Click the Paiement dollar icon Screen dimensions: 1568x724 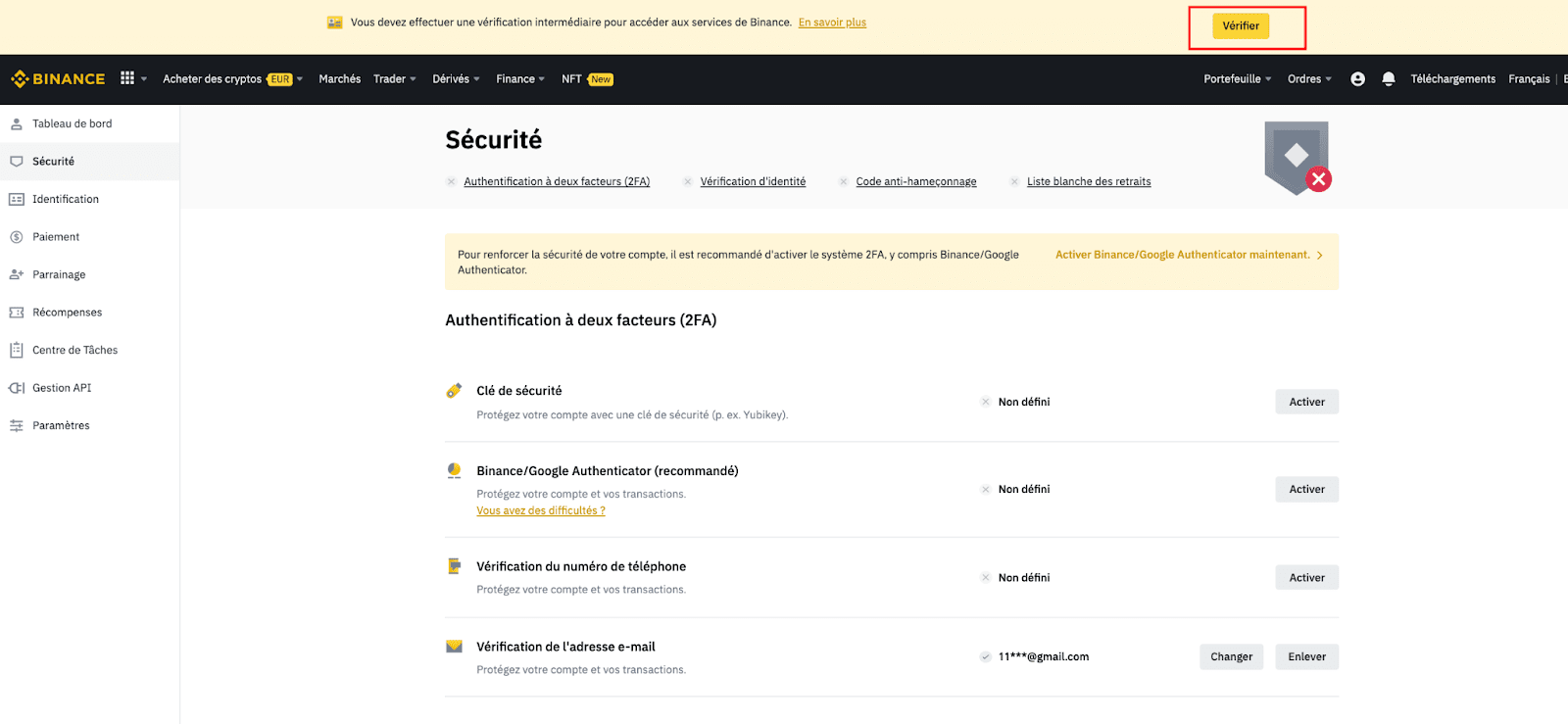click(17, 237)
